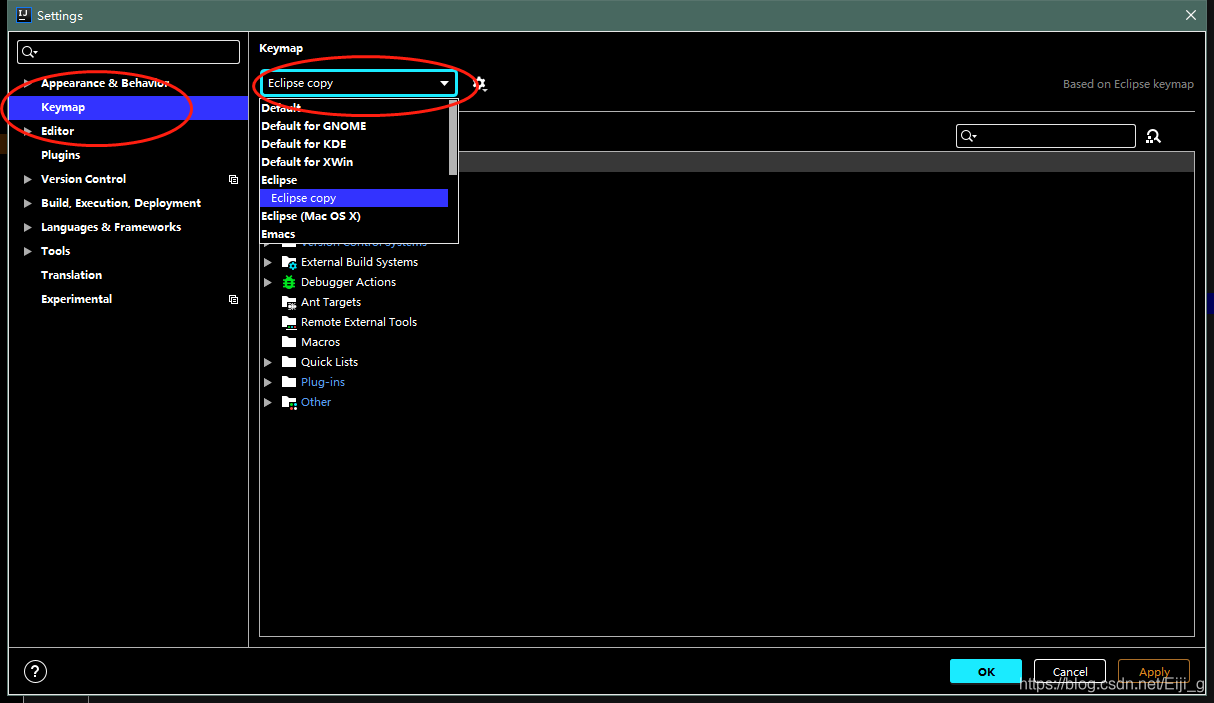Click Macros folder icon
The image size is (1214, 703).
tap(289, 342)
